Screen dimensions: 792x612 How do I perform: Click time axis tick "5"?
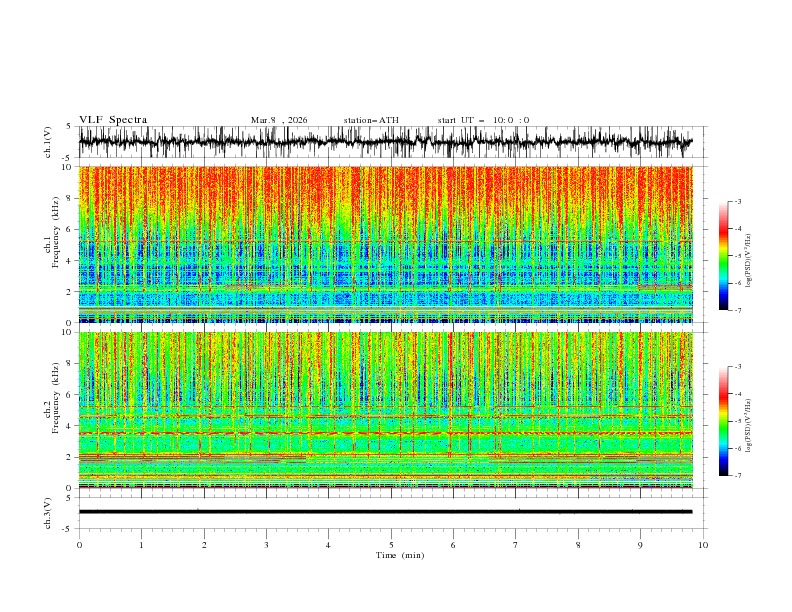click(x=391, y=545)
